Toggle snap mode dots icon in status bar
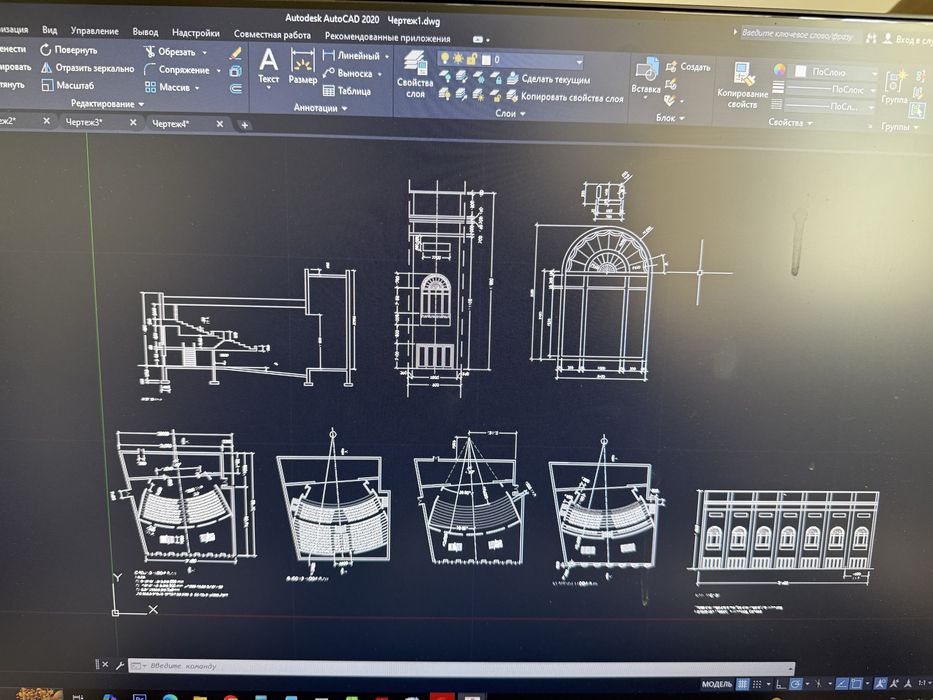 pos(757,685)
